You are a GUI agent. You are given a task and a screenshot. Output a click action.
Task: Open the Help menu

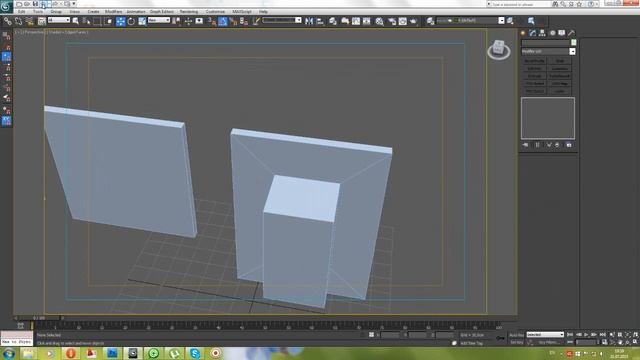coord(263,12)
